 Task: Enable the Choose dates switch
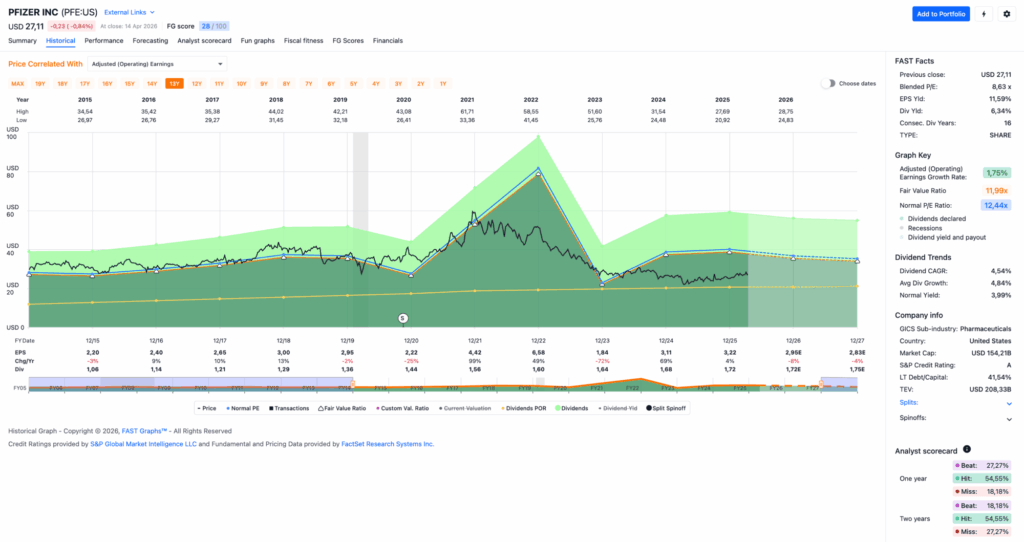[828, 83]
